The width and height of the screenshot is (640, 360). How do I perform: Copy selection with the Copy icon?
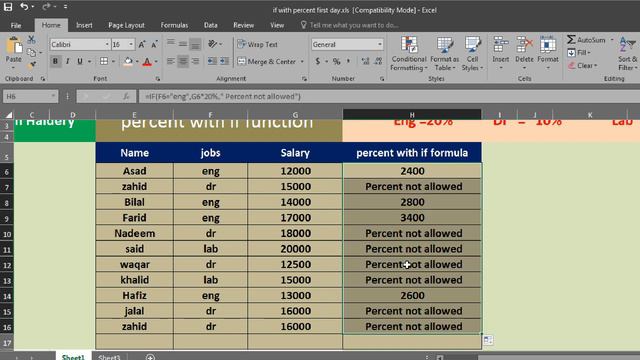[31, 52]
